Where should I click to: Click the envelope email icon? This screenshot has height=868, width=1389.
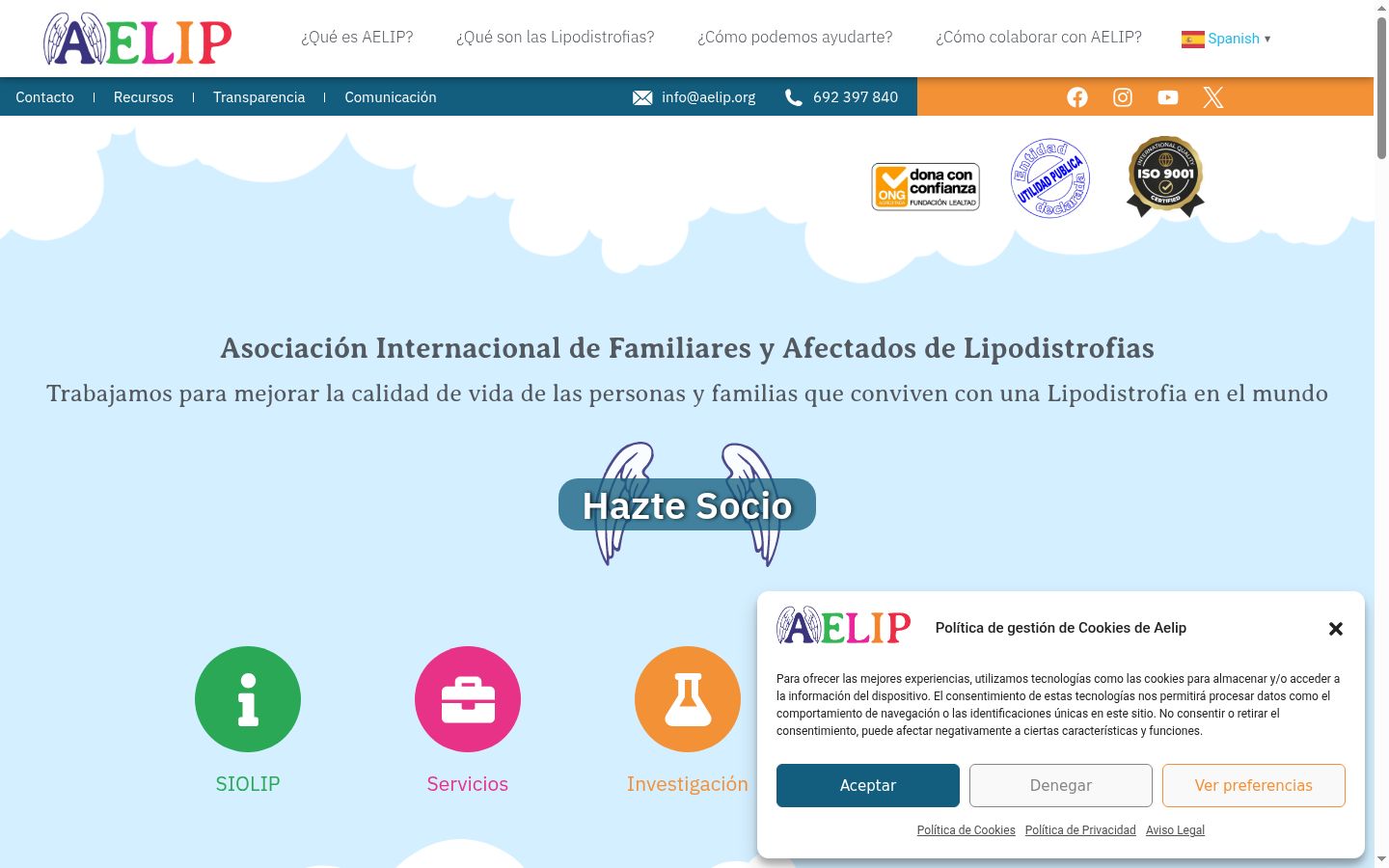[642, 97]
